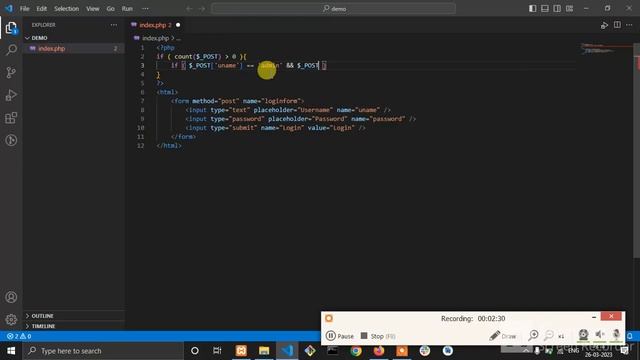
Task: Open the Run menu
Action: tap(127, 9)
